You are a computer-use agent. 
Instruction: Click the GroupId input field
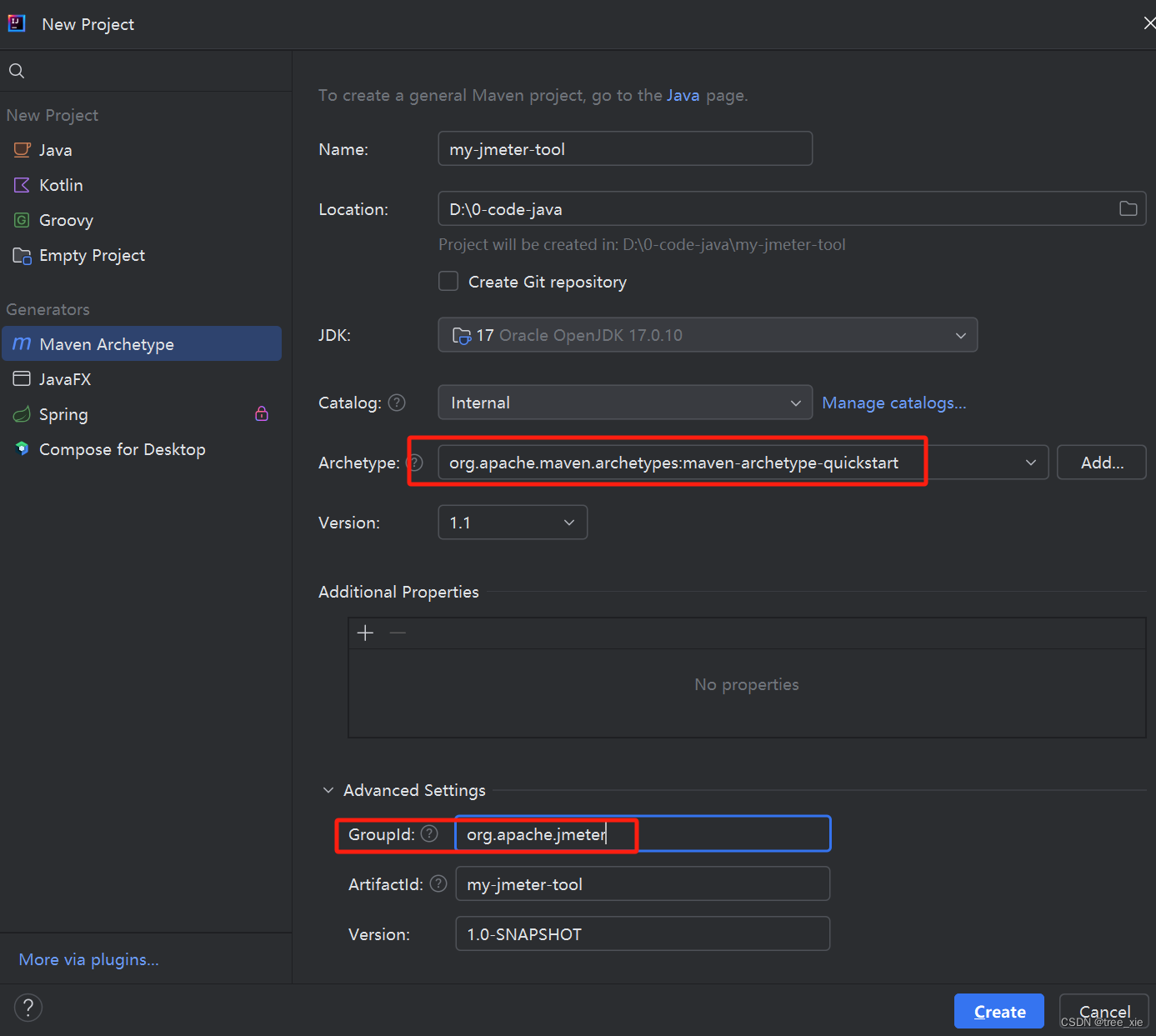(x=643, y=833)
